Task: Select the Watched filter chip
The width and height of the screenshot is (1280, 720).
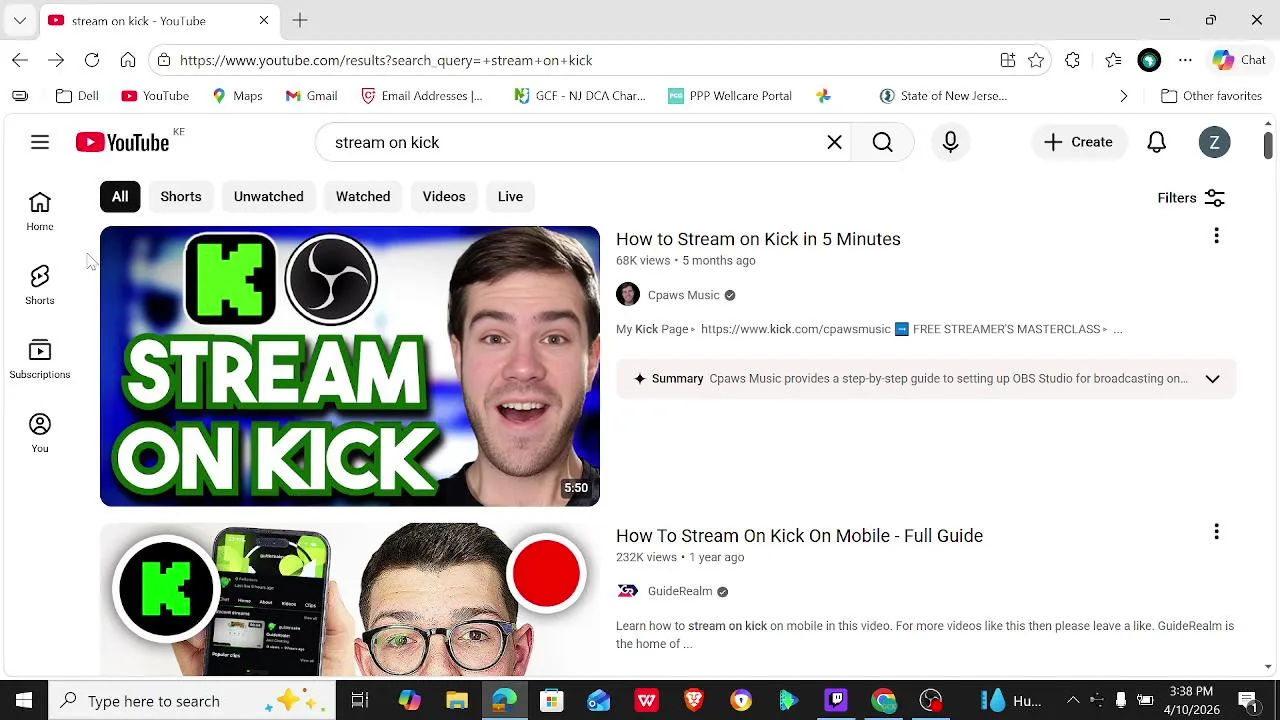Action: coord(363,197)
